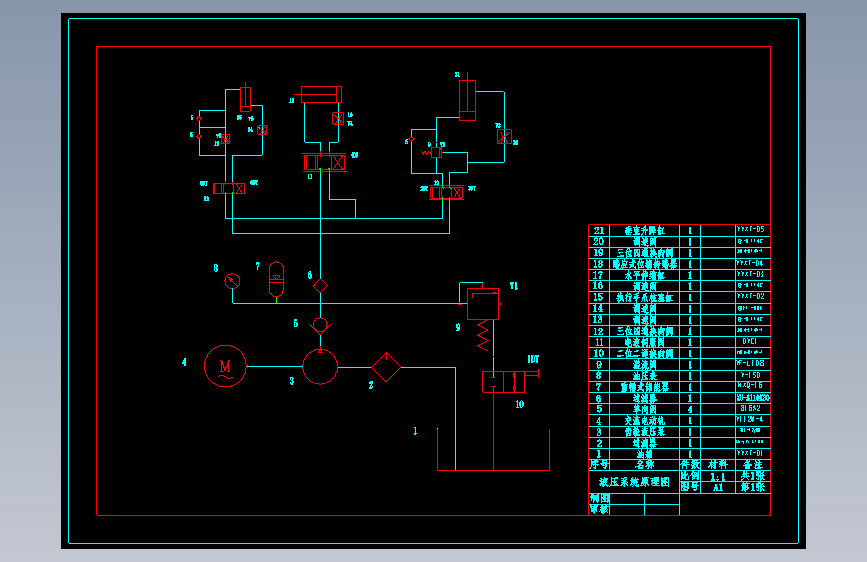Select the diamond filter symbol beside the pump
The height and width of the screenshot is (562, 867).
[x=386, y=367]
